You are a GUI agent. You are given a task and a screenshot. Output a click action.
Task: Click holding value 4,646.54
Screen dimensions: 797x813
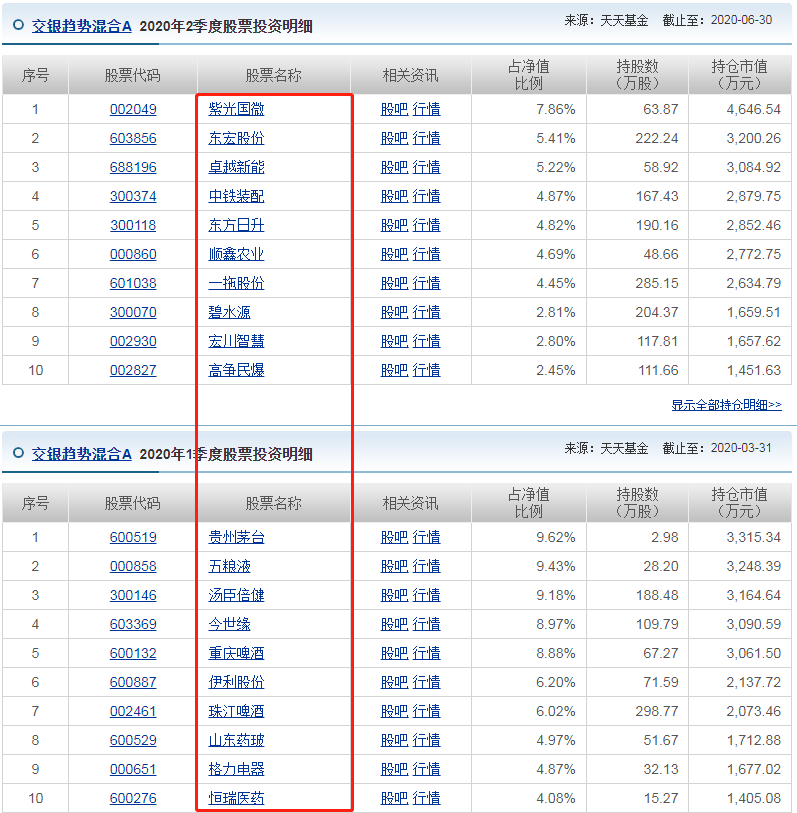tap(753, 109)
